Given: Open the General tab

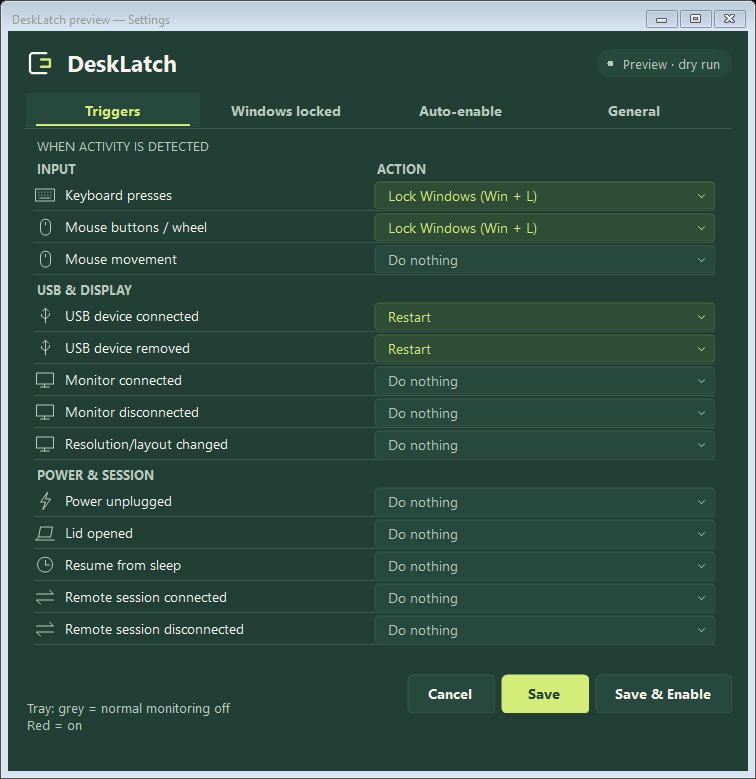Looking at the screenshot, I should 634,111.
